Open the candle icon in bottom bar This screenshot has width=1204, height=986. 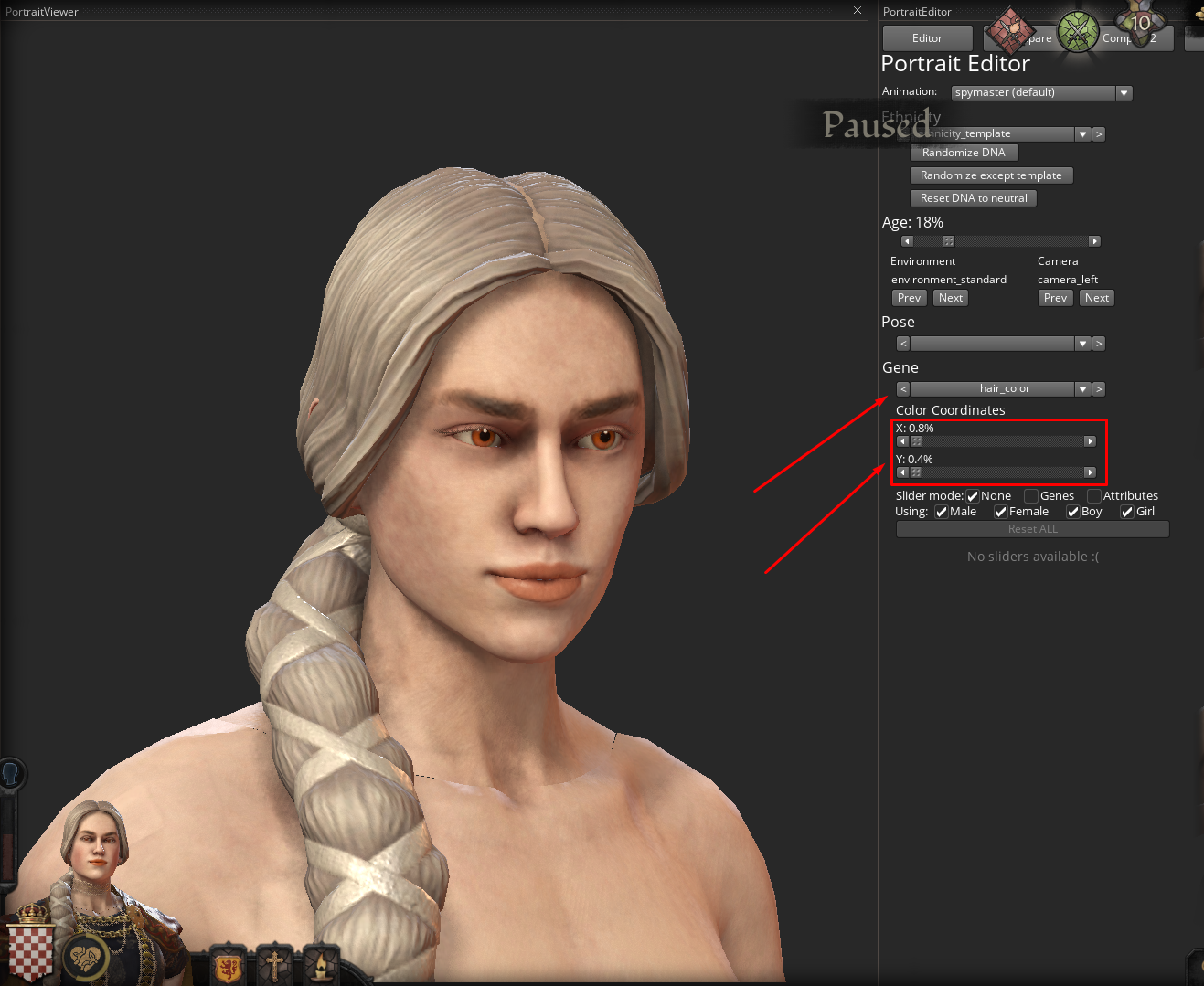pos(321,965)
